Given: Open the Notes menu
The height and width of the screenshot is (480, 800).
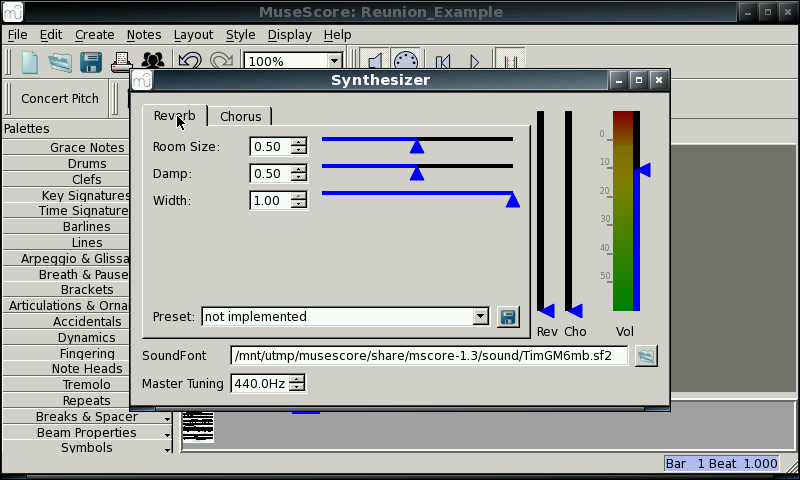Looking at the screenshot, I should [x=144, y=35].
